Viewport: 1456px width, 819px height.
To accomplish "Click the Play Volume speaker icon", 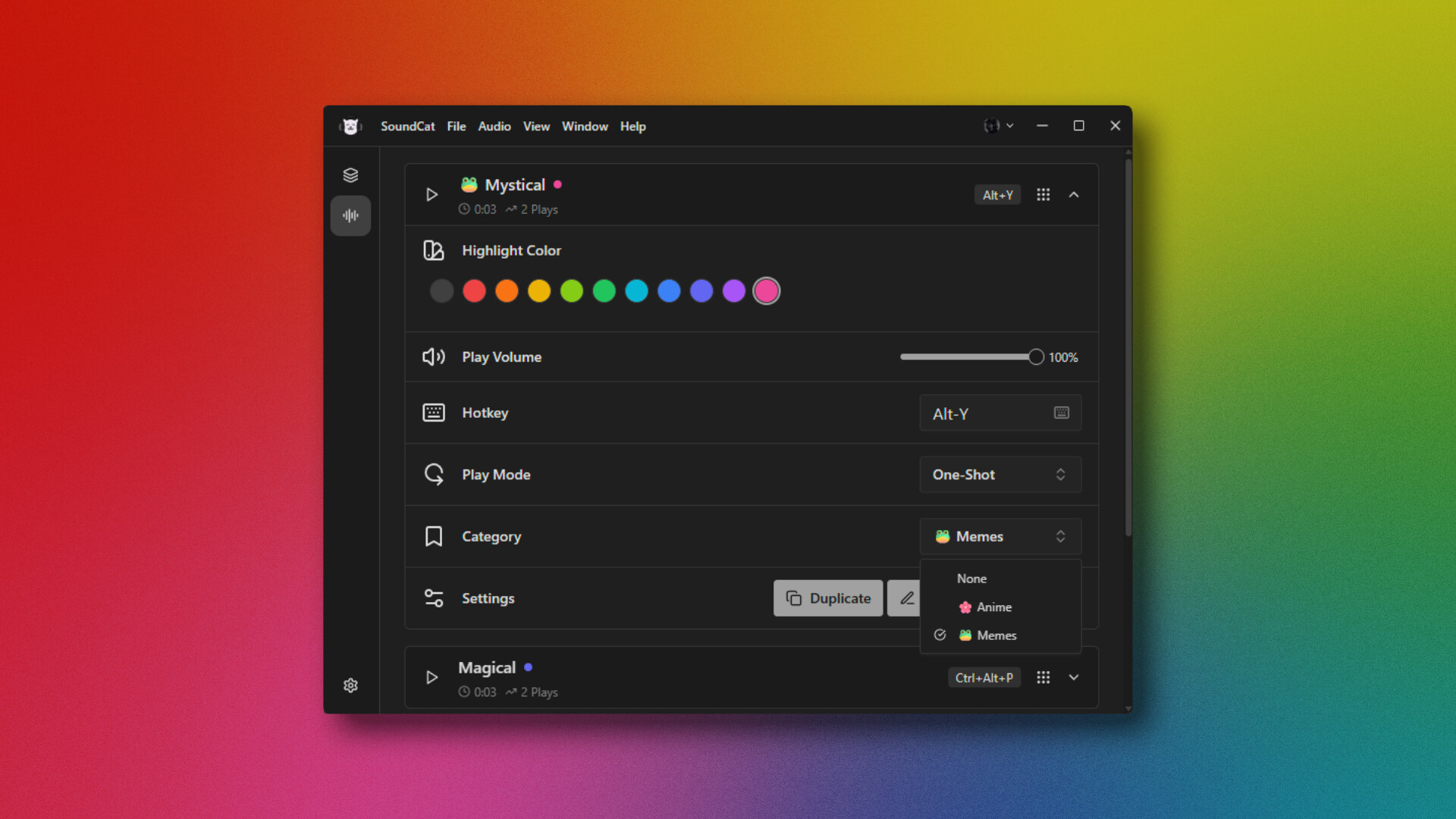I will (433, 356).
